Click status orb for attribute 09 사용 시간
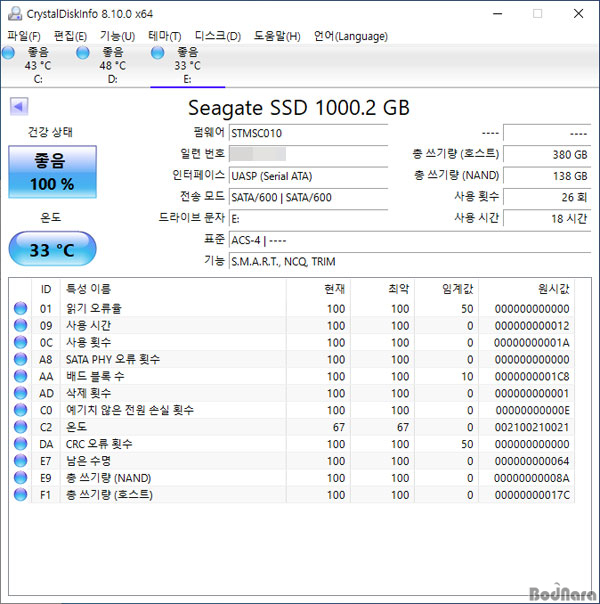 [x=20, y=325]
